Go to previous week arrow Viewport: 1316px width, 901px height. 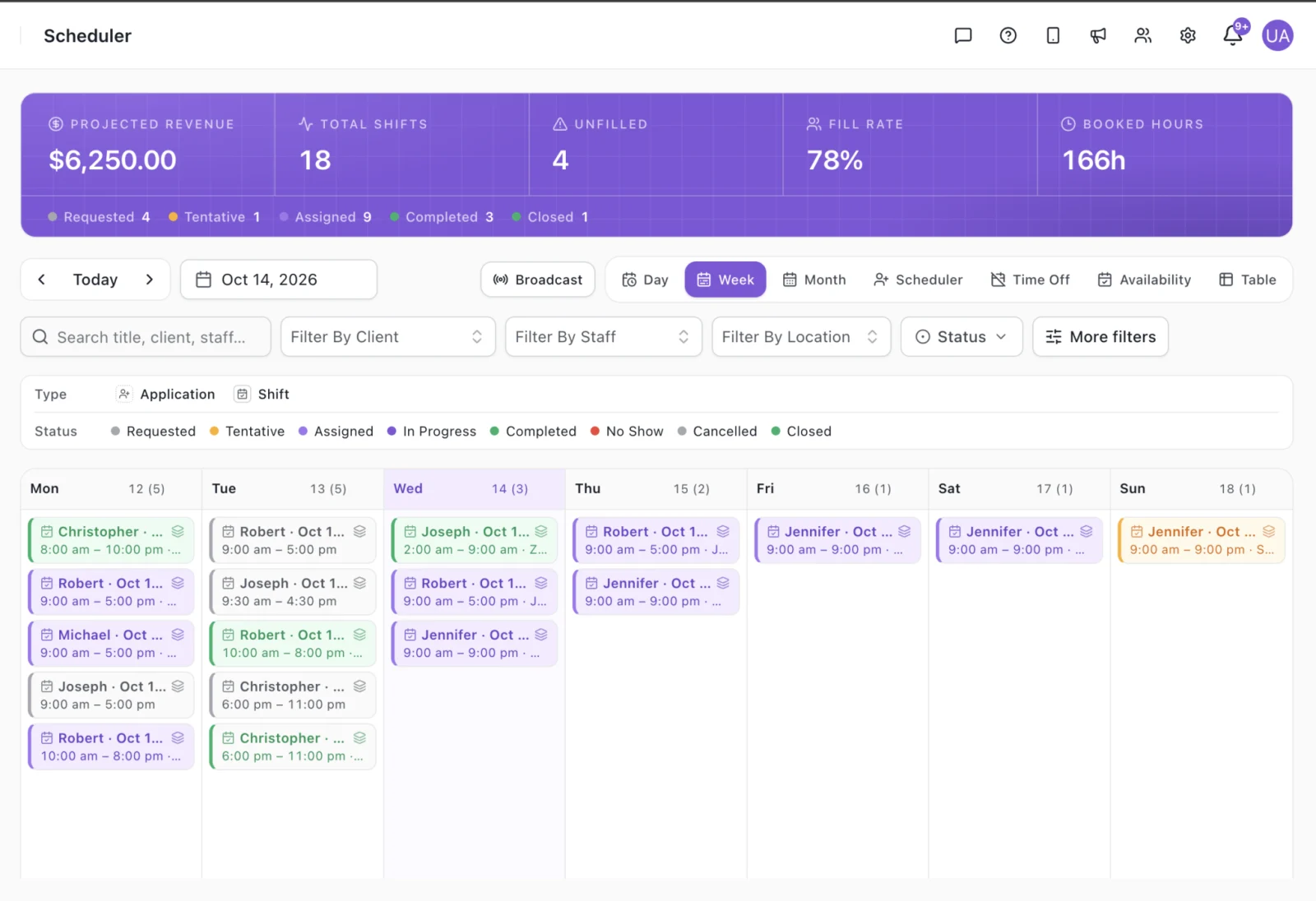coord(42,280)
